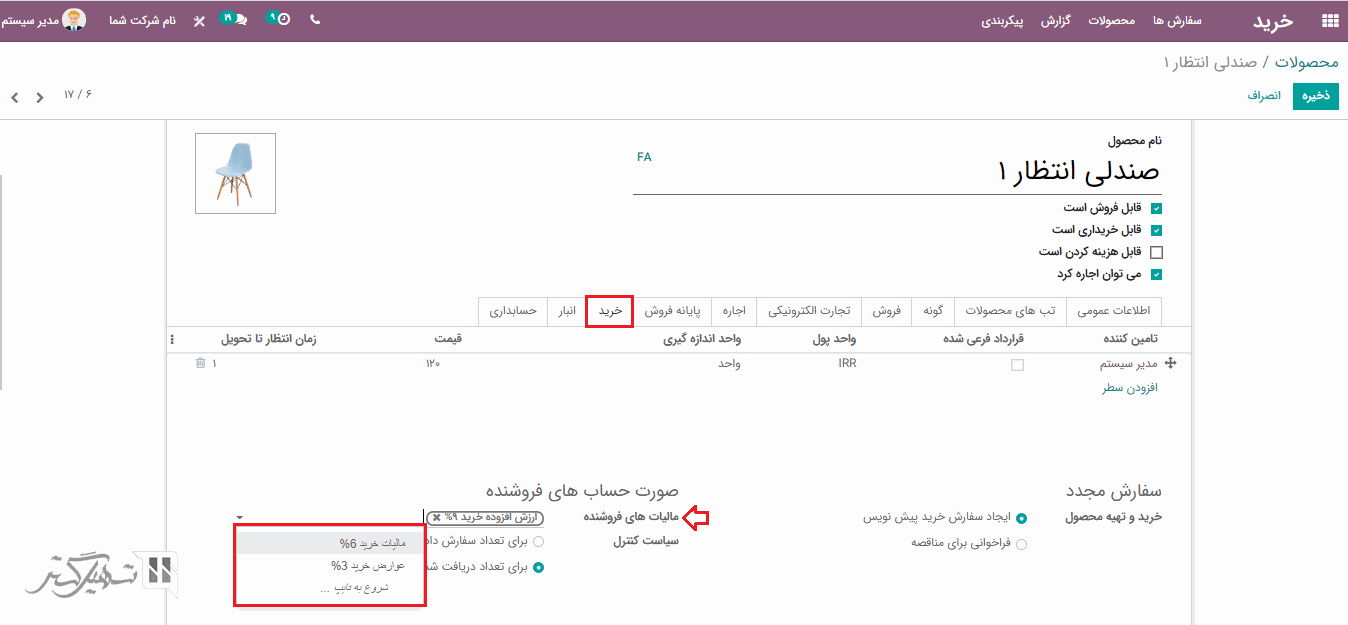The width and height of the screenshot is (1348, 625).
Task: Open the apps grid menu
Action: (1329, 20)
